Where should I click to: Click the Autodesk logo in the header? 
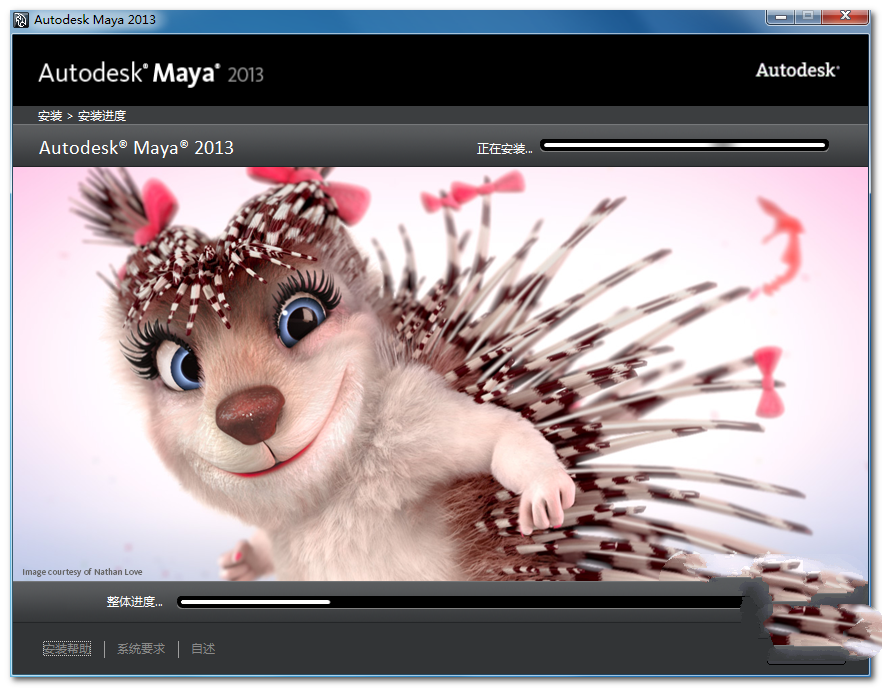pyautogui.click(x=797, y=70)
